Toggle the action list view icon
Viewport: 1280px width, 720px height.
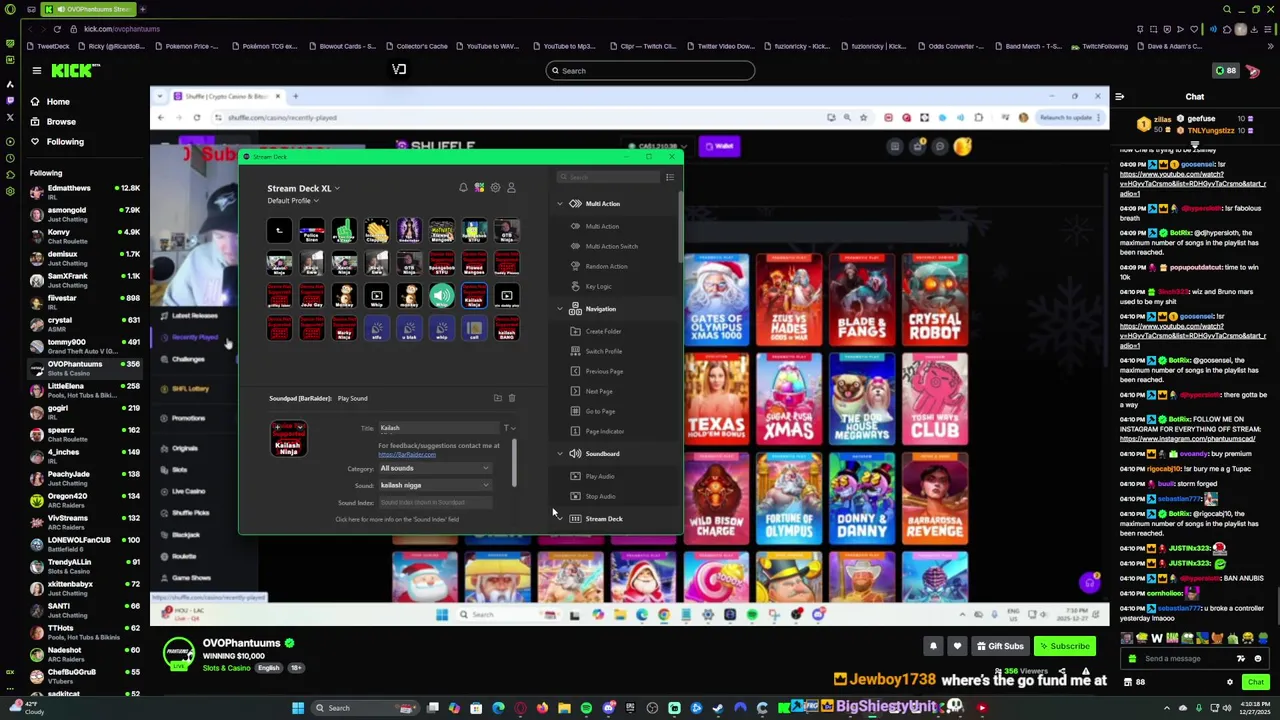(670, 177)
